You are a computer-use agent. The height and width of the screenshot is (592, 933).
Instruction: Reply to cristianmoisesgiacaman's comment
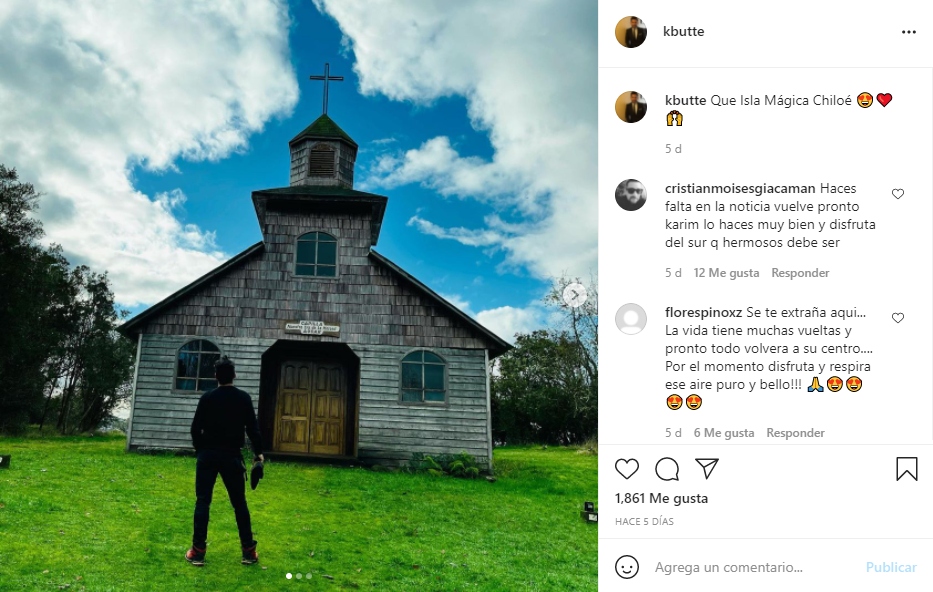pyautogui.click(x=800, y=273)
